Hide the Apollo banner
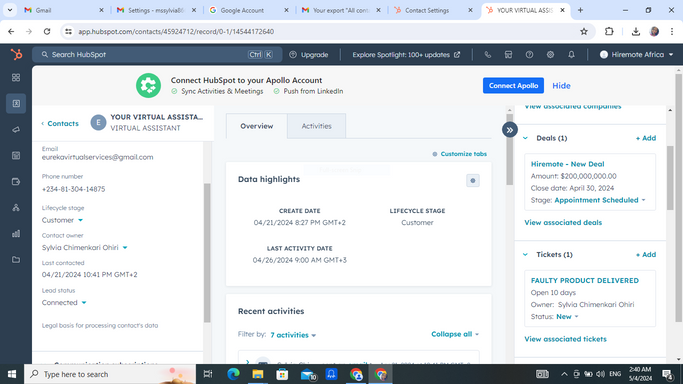 pyautogui.click(x=561, y=86)
